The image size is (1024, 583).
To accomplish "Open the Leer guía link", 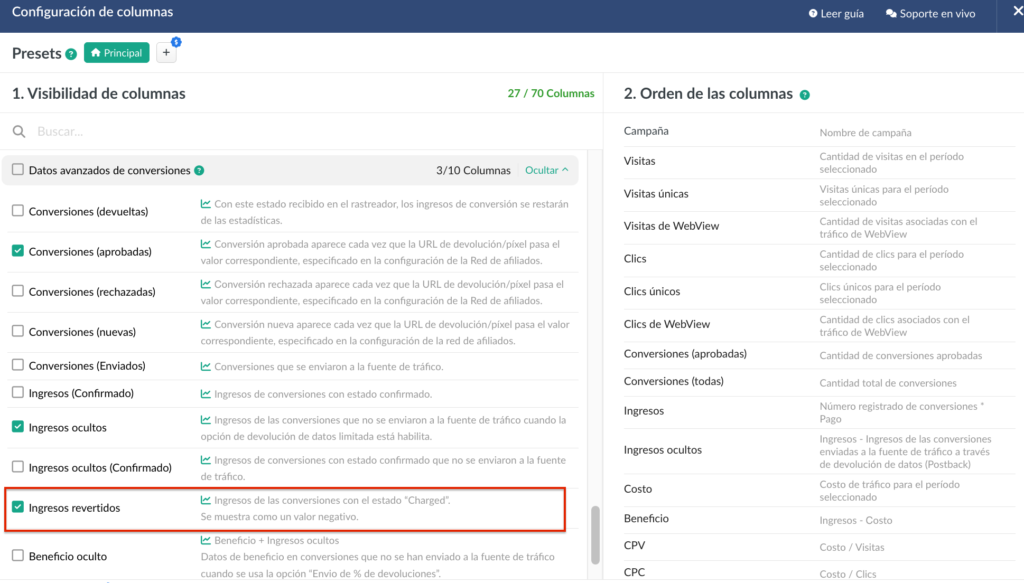I will click(x=835, y=14).
